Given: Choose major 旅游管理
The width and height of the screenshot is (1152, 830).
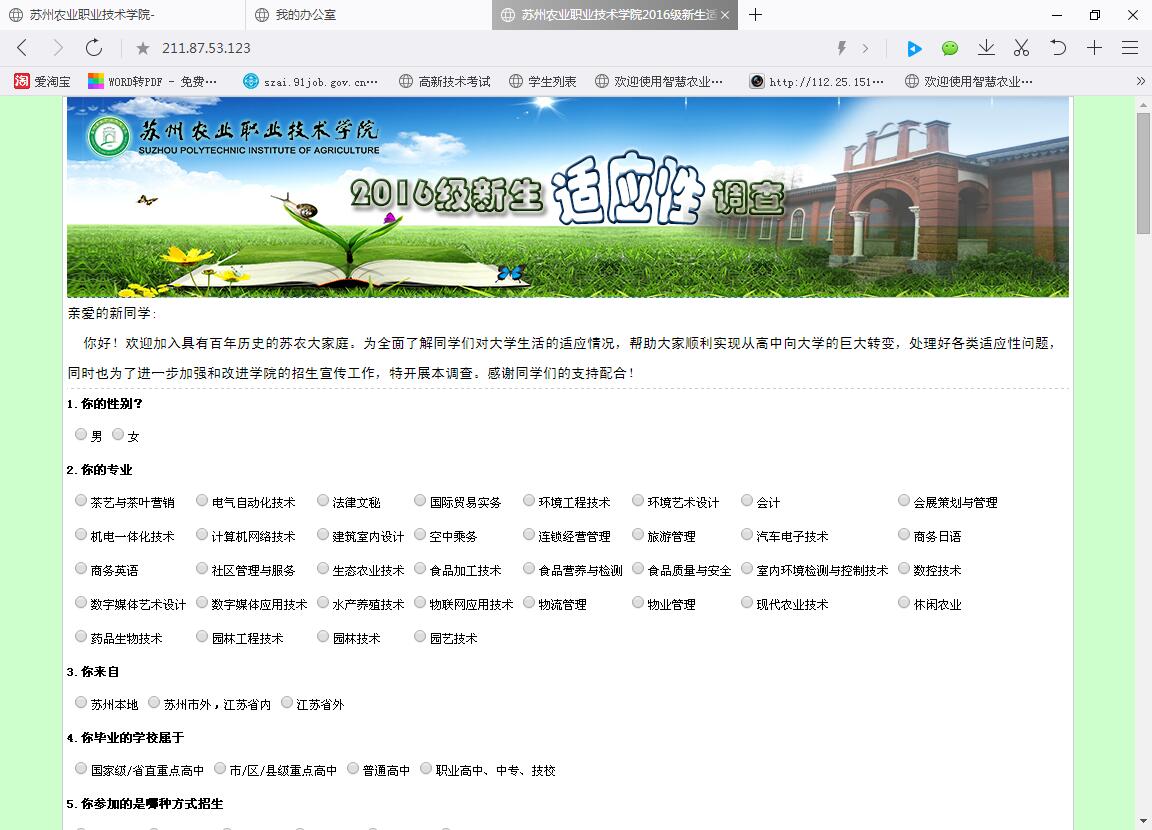Looking at the screenshot, I should 638,534.
